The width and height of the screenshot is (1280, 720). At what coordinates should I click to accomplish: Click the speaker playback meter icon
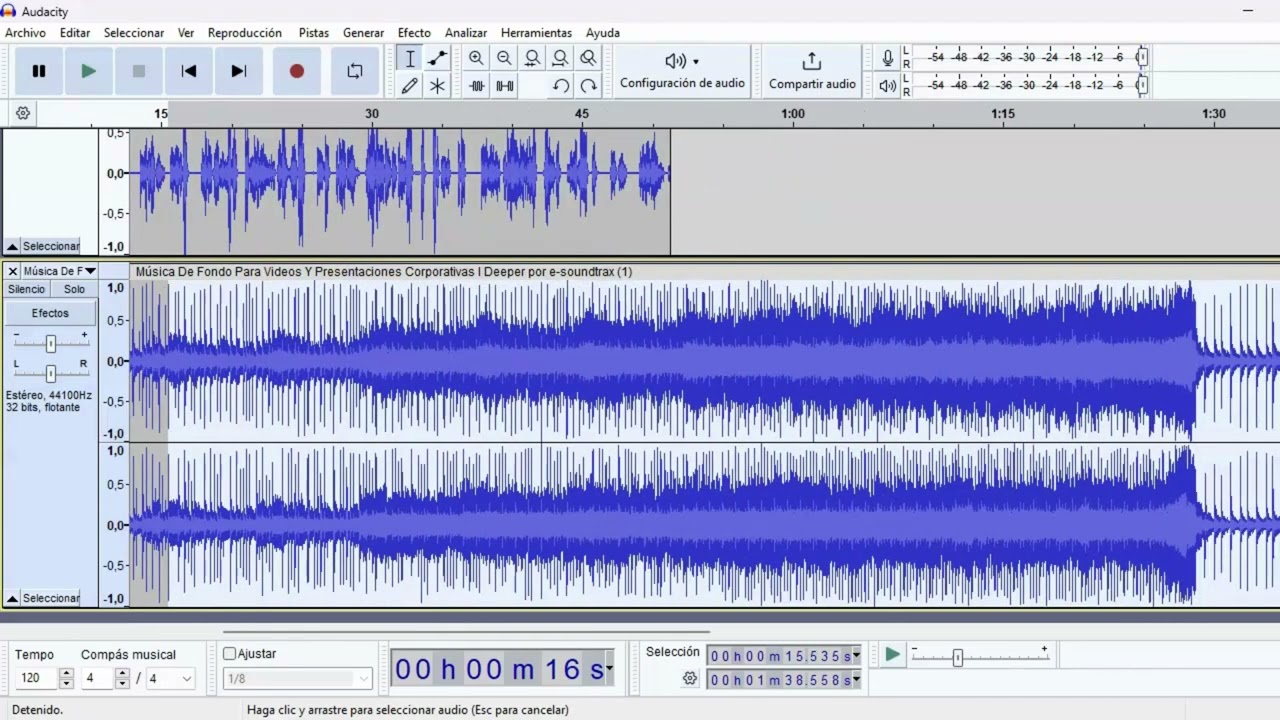887,86
